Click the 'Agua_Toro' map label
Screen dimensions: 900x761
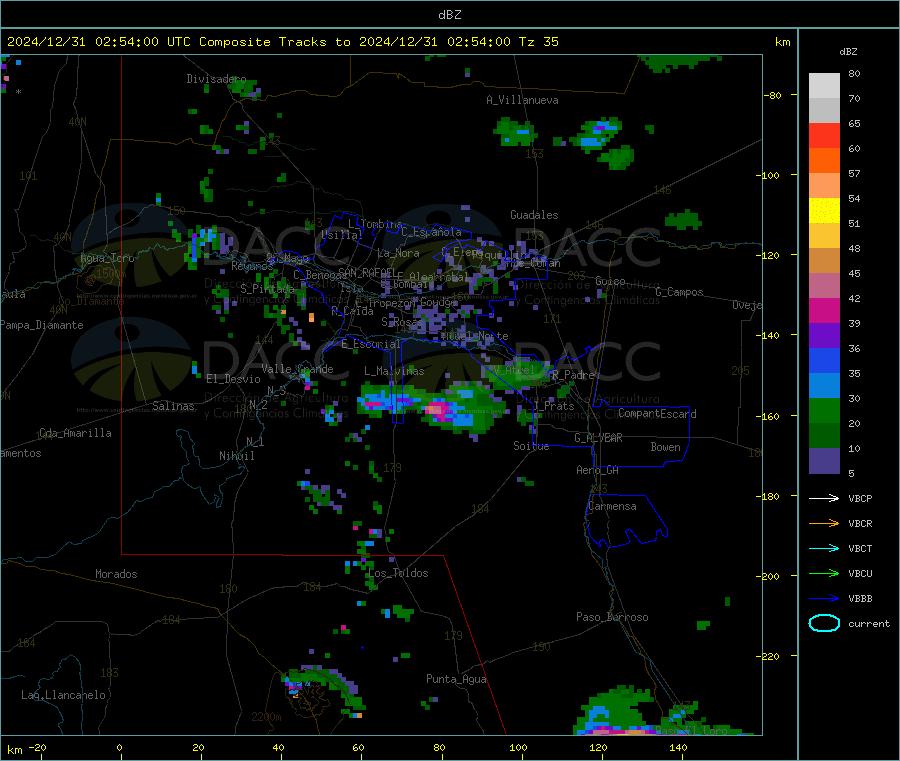(x=107, y=258)
